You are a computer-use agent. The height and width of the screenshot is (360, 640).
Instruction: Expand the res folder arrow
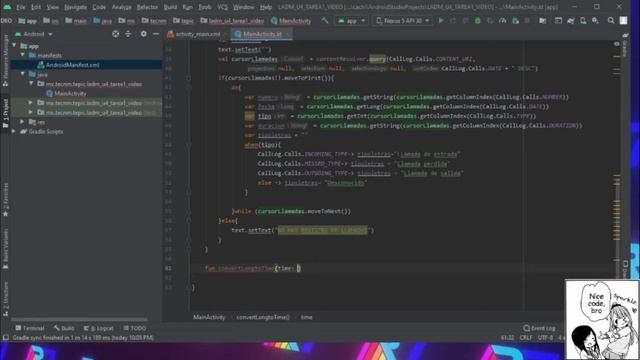tap(23, 122)
